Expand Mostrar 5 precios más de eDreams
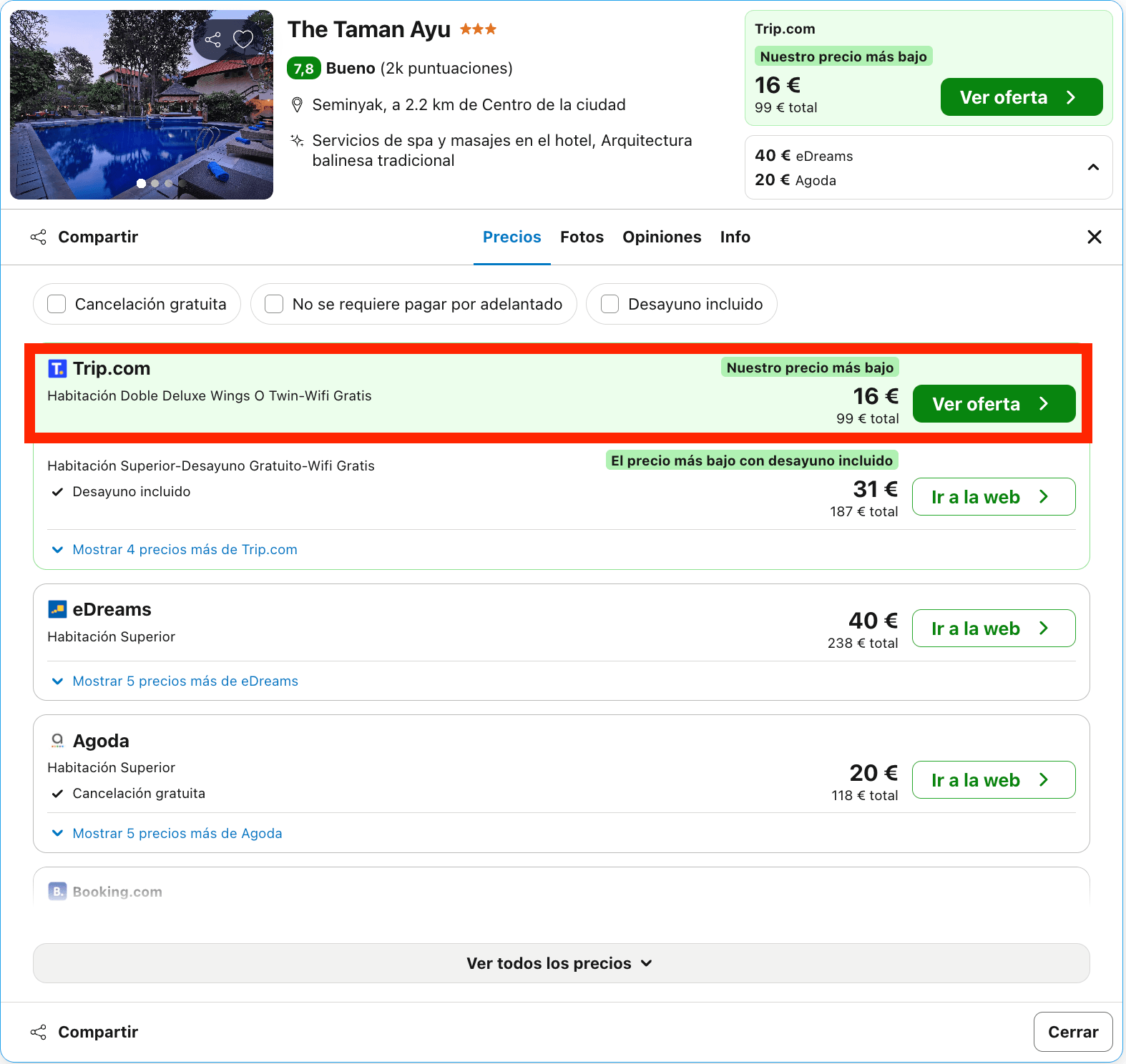Screen dimensions: 1126x1064 185,681
